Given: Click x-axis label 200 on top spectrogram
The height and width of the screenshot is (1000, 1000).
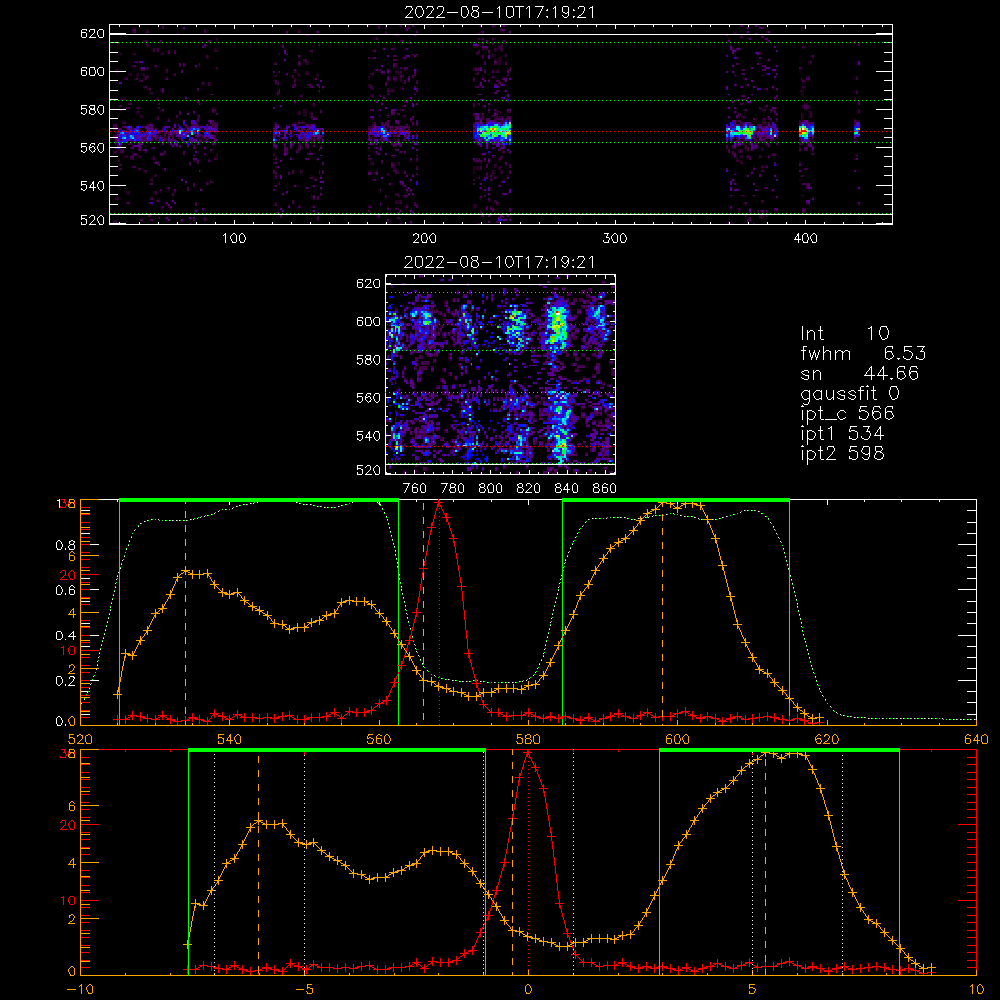Looking at the screenshot, I should [424, 238].
